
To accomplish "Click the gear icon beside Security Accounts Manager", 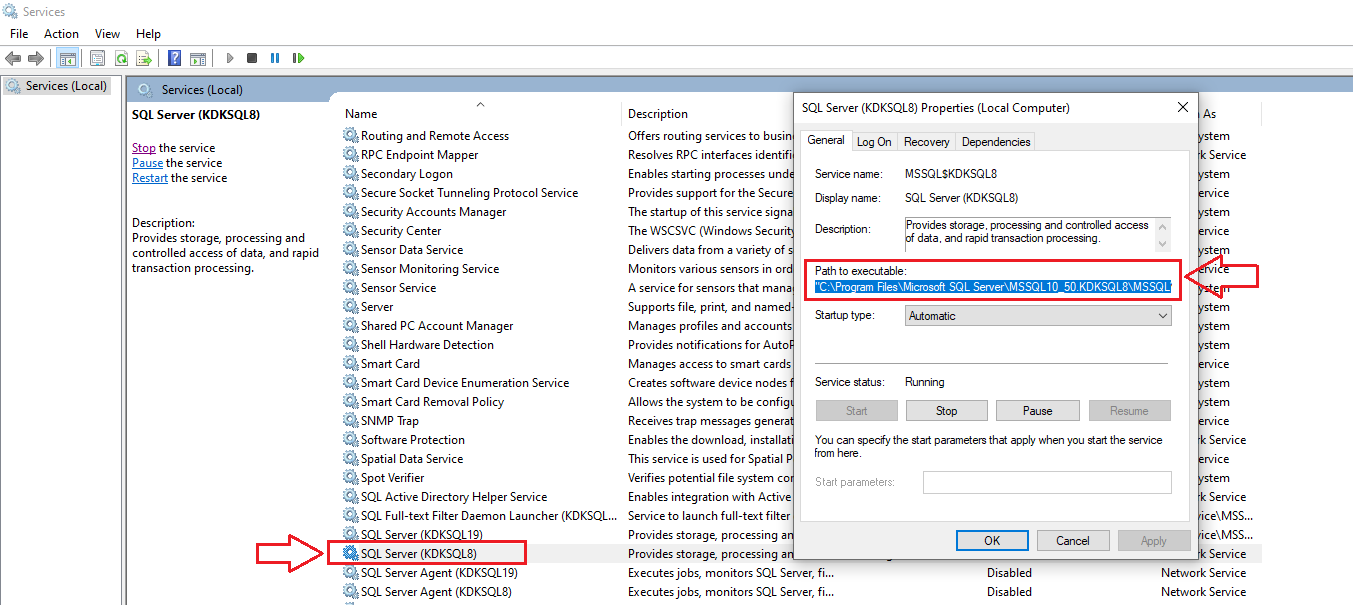I will [350, 211].
